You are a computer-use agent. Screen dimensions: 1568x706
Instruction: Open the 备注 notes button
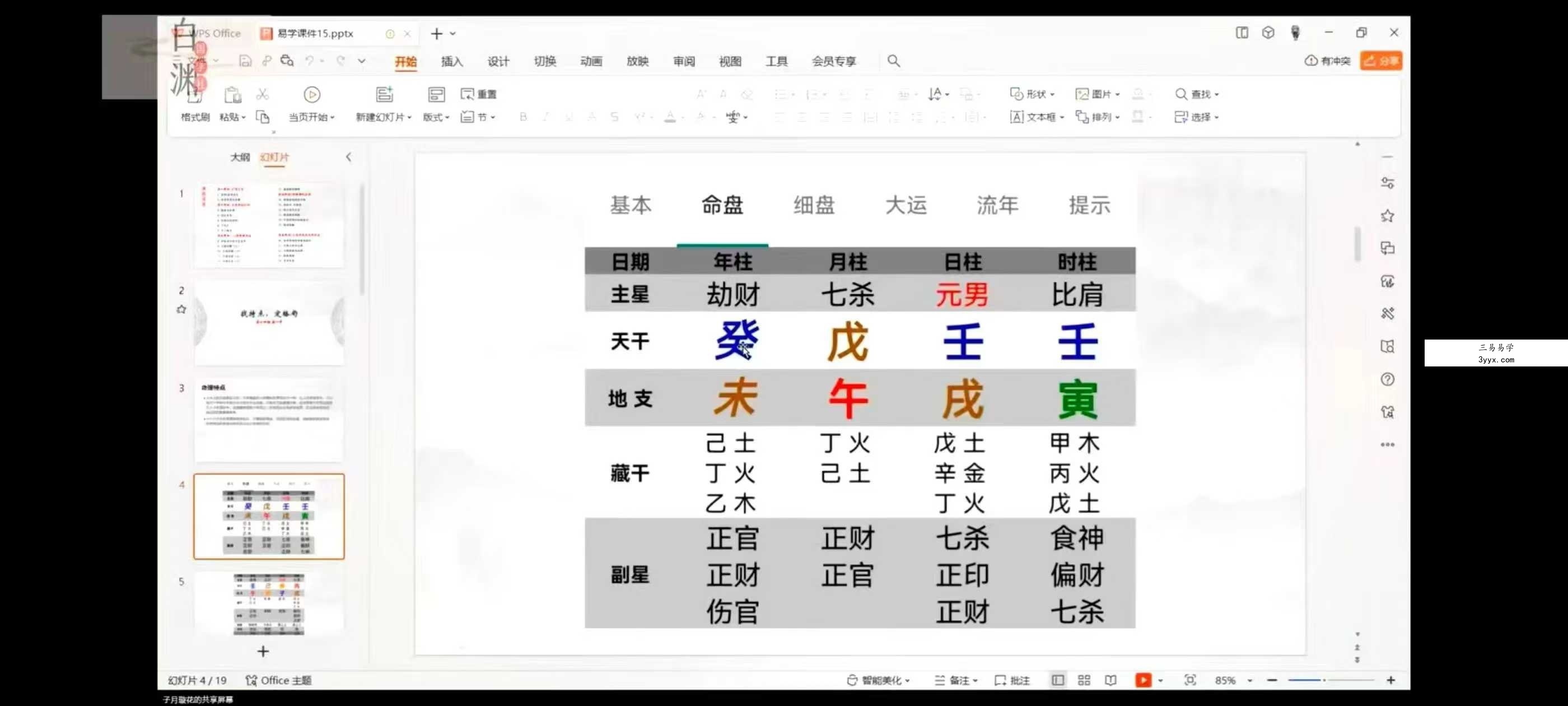pos(956,680)
